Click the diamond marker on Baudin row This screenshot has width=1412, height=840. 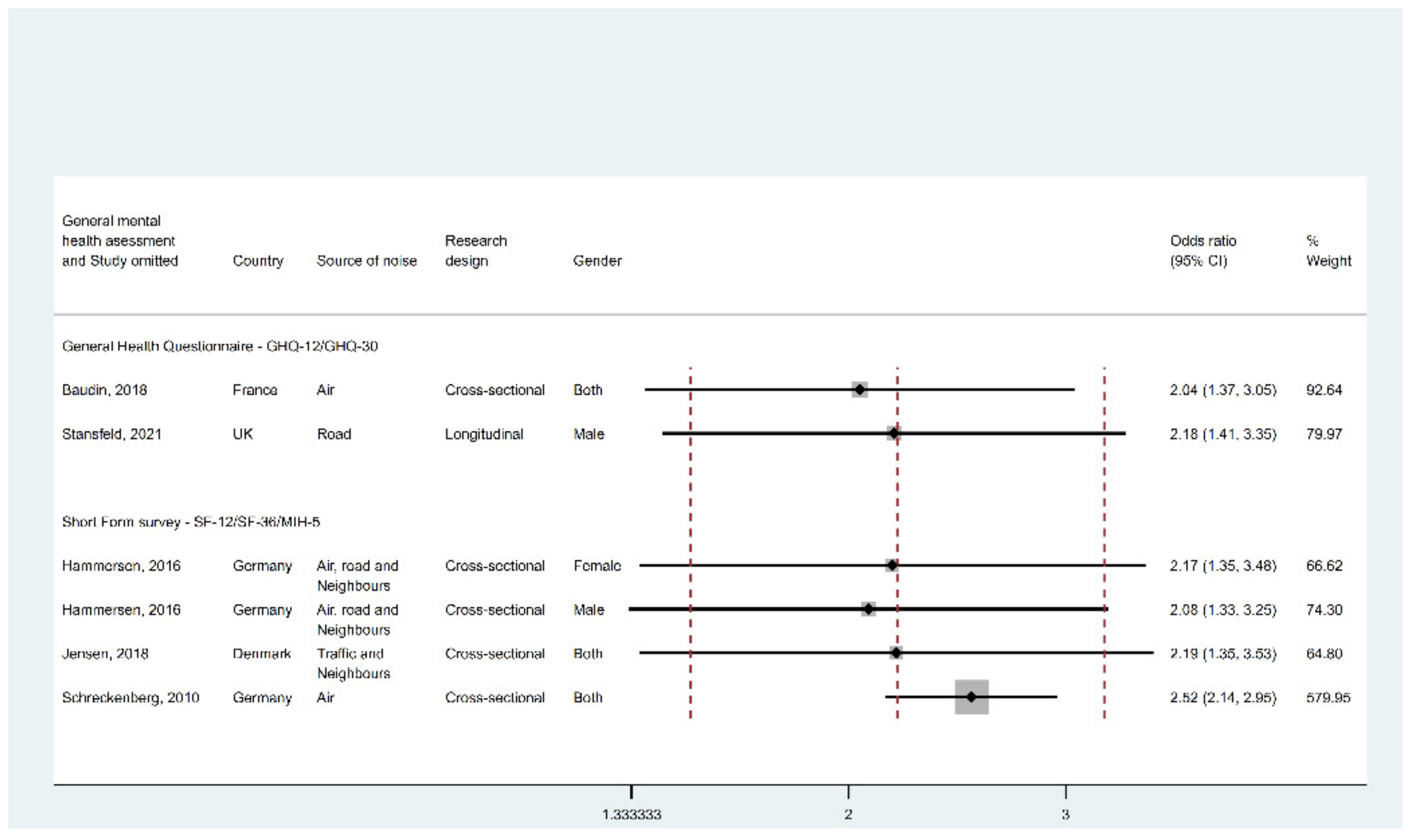pyautogui.click(x=860, y=389)
